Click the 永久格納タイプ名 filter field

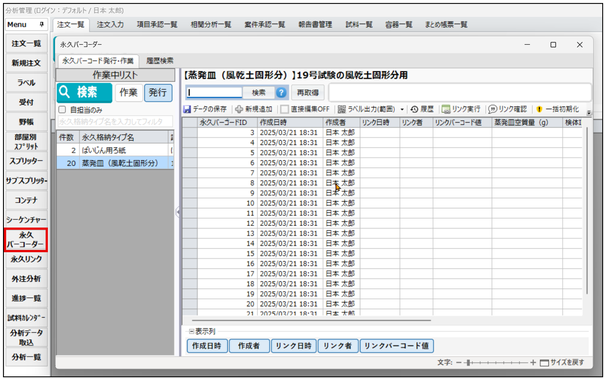pyautogui.click(x=115, y=122)
